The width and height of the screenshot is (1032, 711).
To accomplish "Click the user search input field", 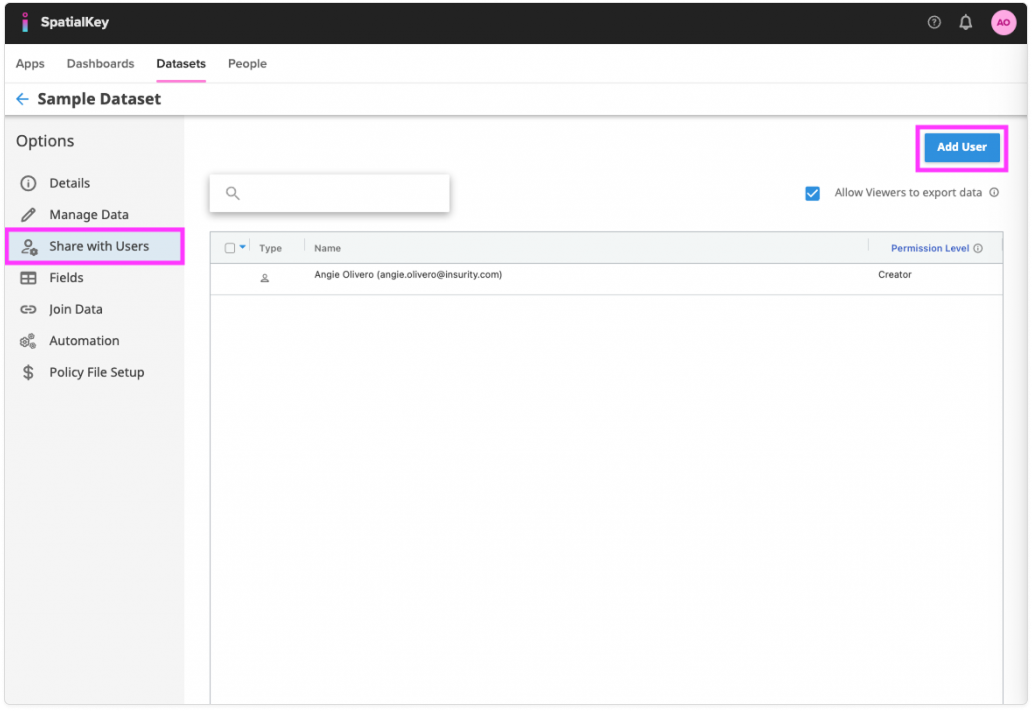I will click(340, 193).
